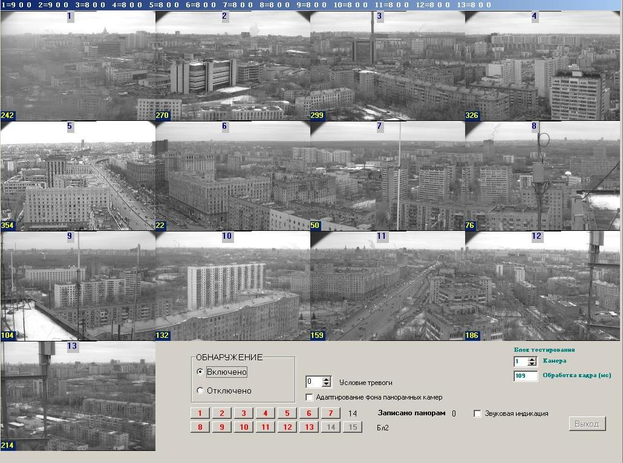Increase the 'Условие тревоги' spinner value
623x463 pixels.
click(327, 378)
